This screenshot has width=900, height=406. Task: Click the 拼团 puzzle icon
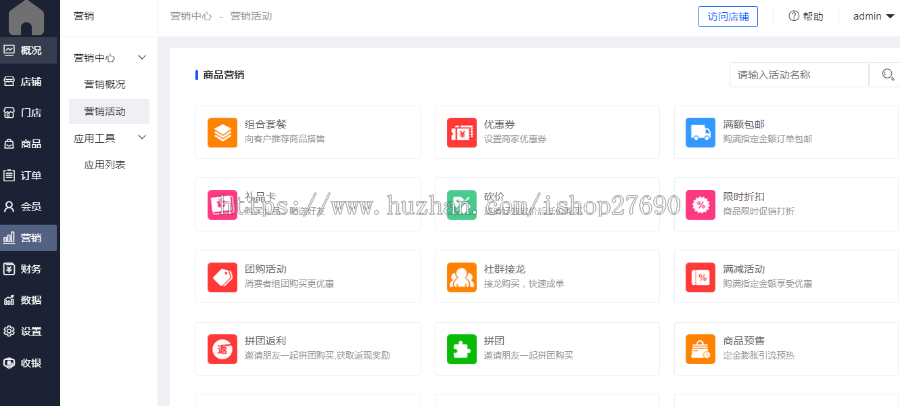(x=461, y=349)
